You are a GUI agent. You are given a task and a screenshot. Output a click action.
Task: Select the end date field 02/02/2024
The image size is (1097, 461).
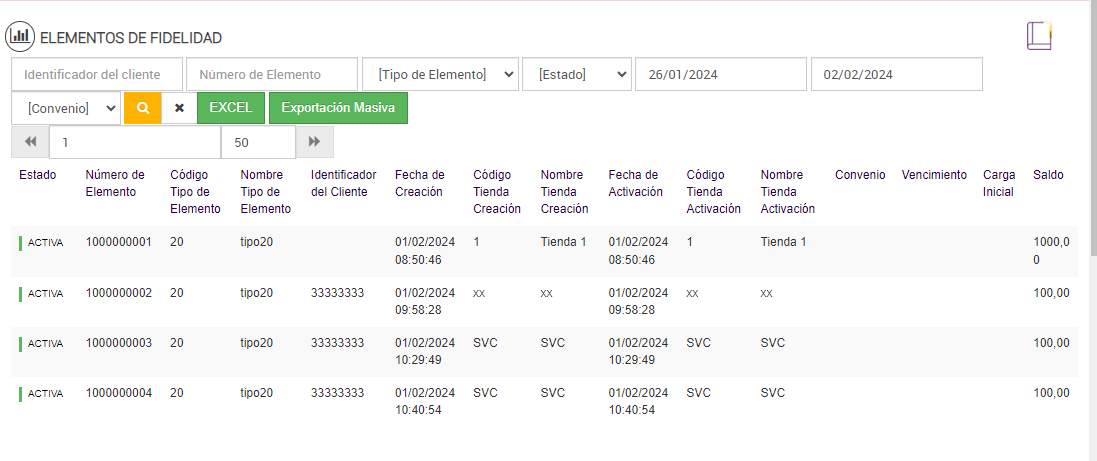(896, 74)
